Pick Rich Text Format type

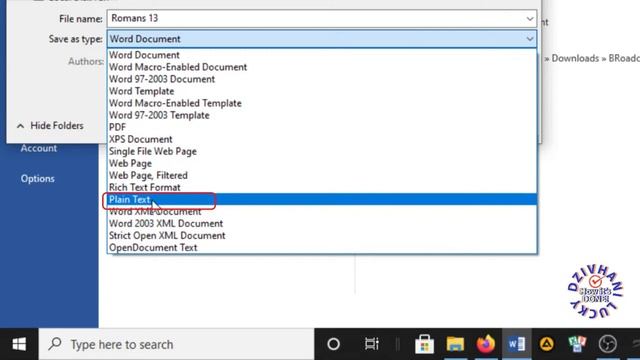322,187
